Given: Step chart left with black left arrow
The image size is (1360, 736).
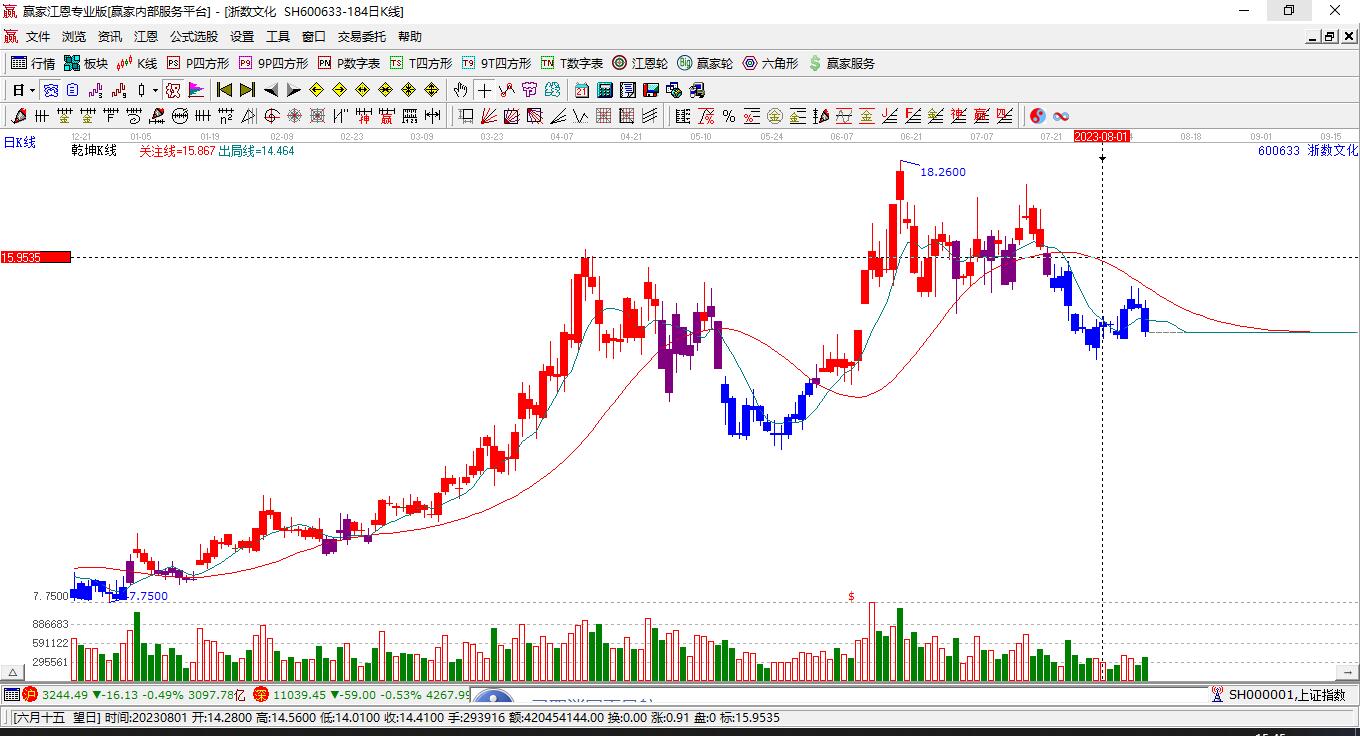Looking at the screenshot, I should (x=271, y=90).
